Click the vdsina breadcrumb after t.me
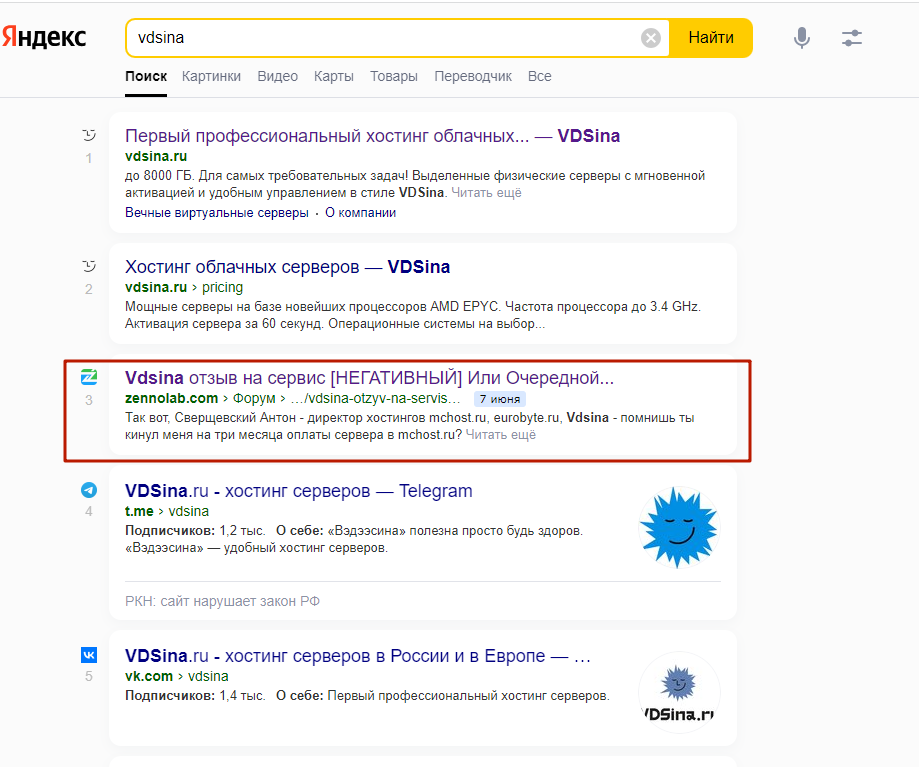Image resolution: width=919 pixels, height=767 pixels. (188, 512)
